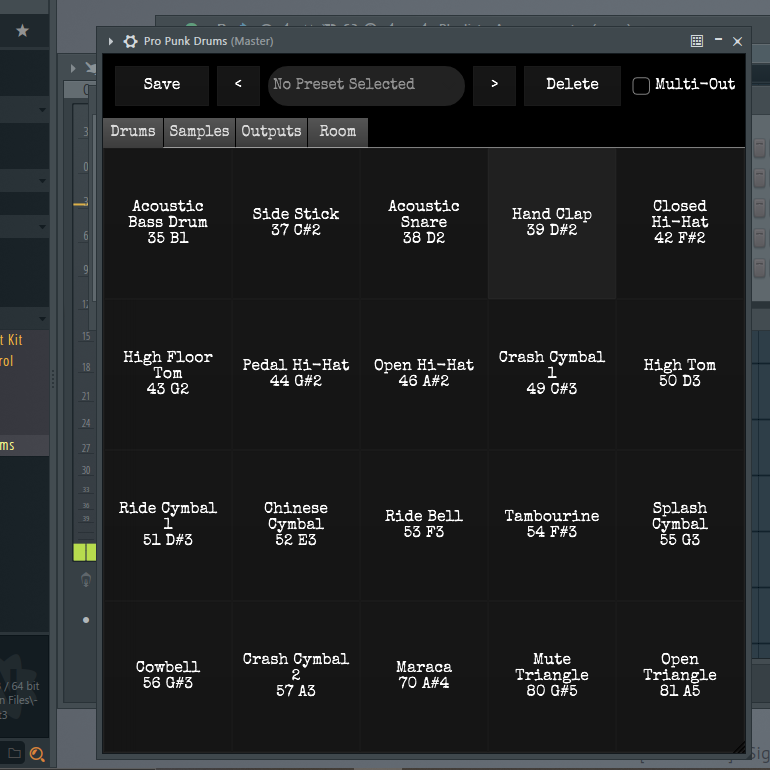Switch to the Room tab
Viewport: 770px width, 770px height.
(x=338, y=132)
